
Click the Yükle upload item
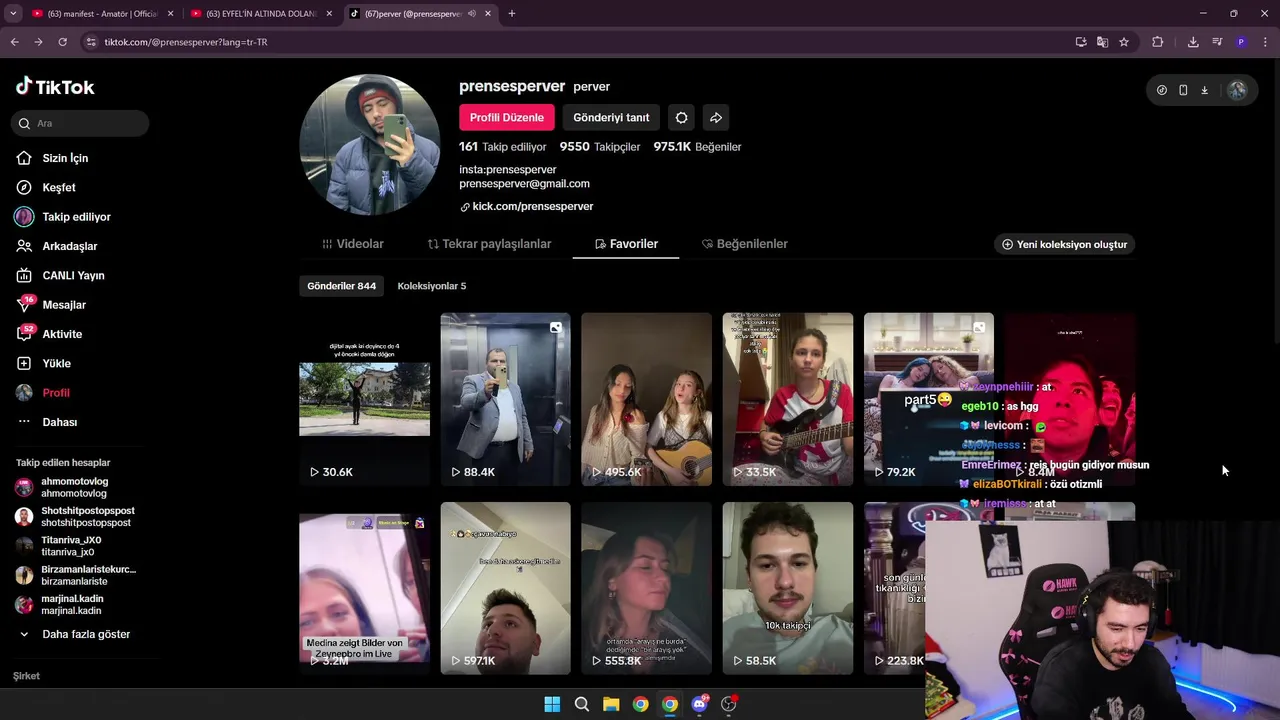(56, 363)
